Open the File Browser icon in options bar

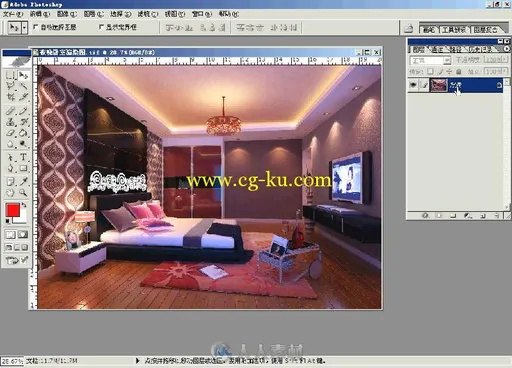409,29
